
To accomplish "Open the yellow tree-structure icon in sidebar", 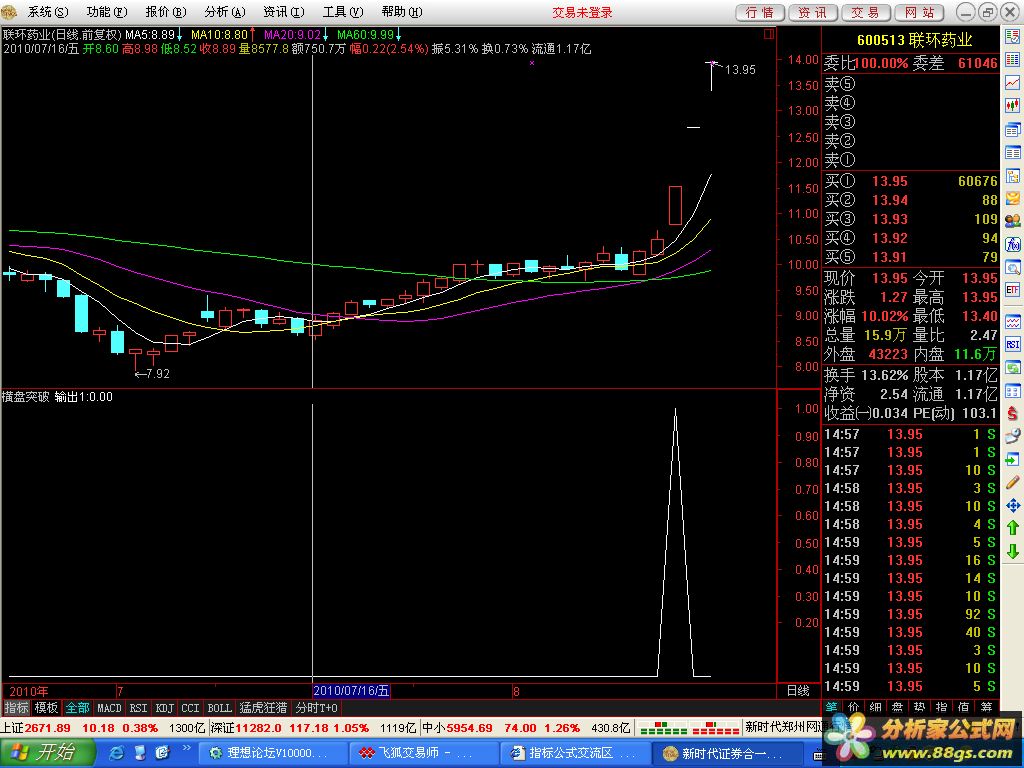I will point(1012,176).
